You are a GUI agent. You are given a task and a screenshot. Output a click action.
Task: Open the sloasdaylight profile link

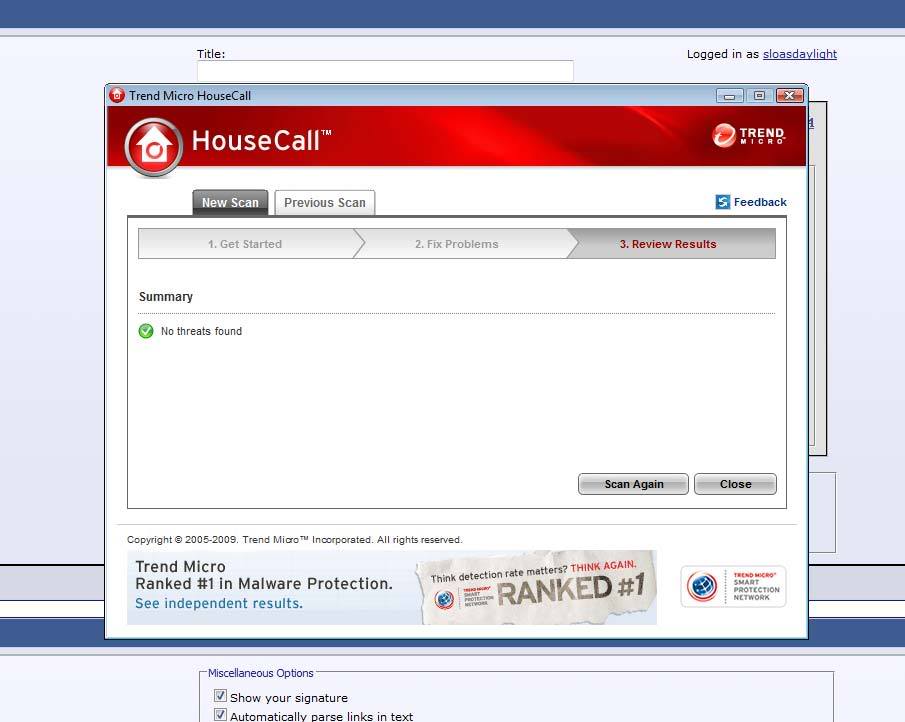pyautogui.click(x=800, y=54)
